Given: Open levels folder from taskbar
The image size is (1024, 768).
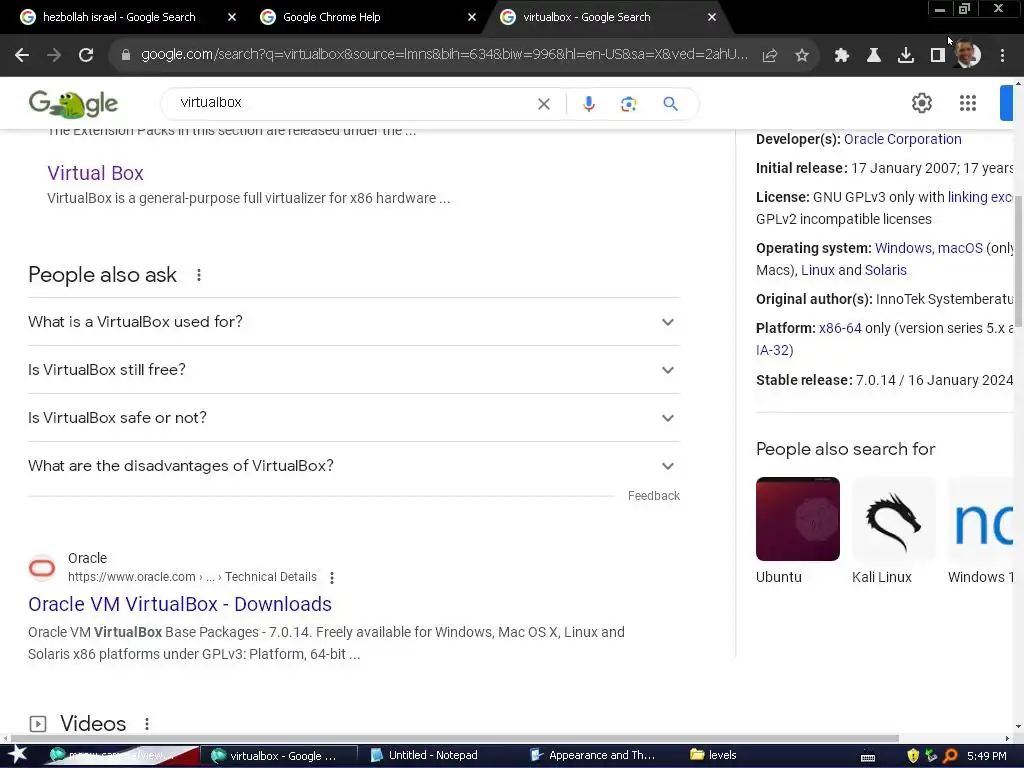Looking at the screenshot, I should tap(714, 756).
